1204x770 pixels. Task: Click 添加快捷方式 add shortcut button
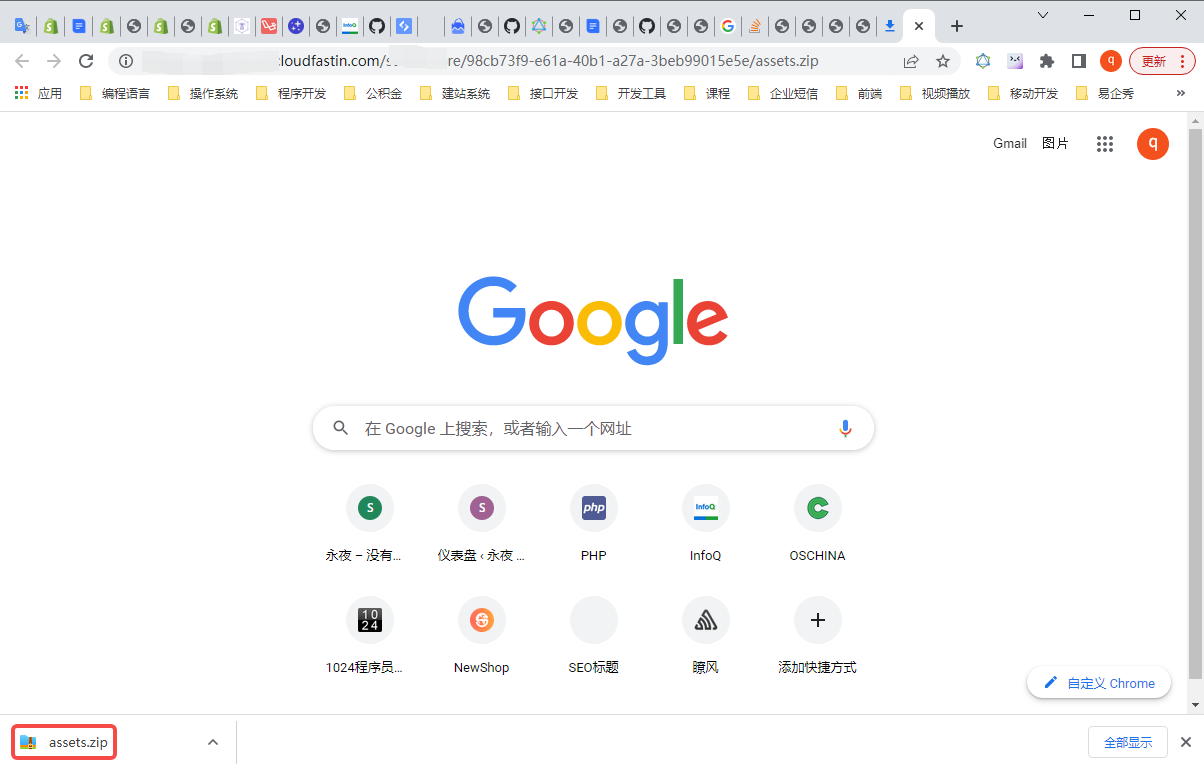coord(818,638)
